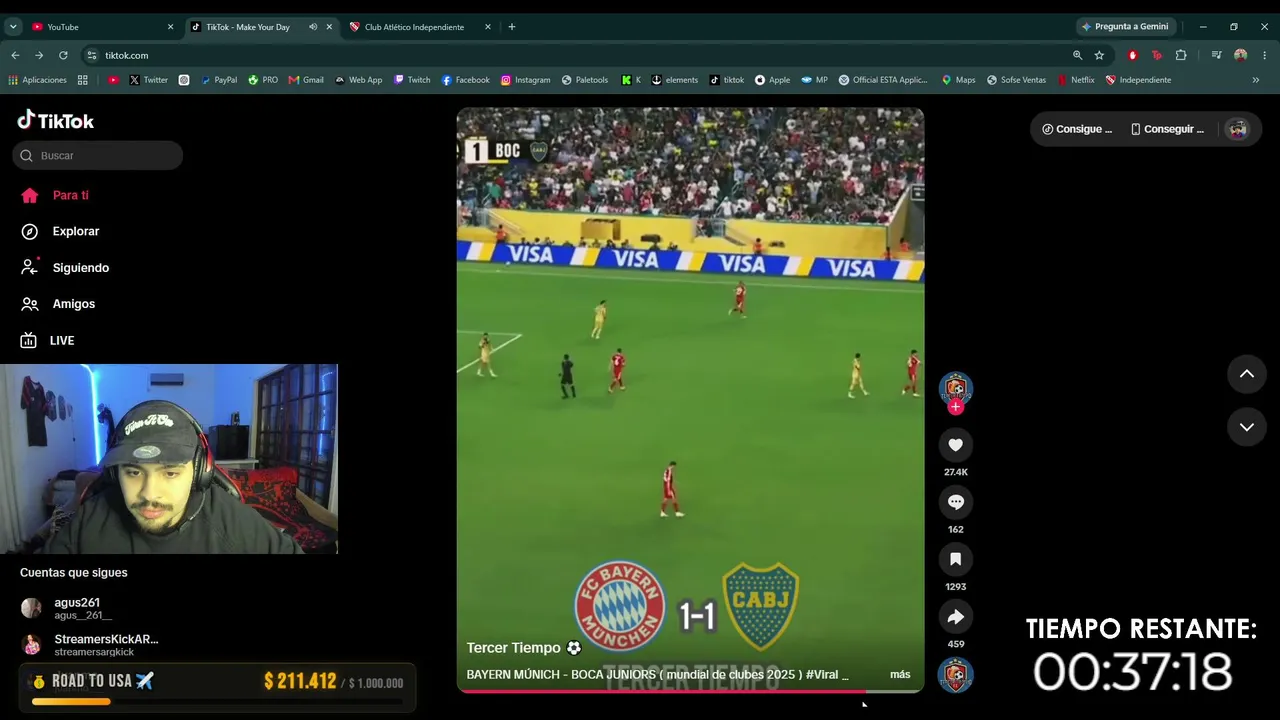This screenshot has width=1280, height=720.
Task: Click the 'Conseguir ...' app button
Action: 1167,129
